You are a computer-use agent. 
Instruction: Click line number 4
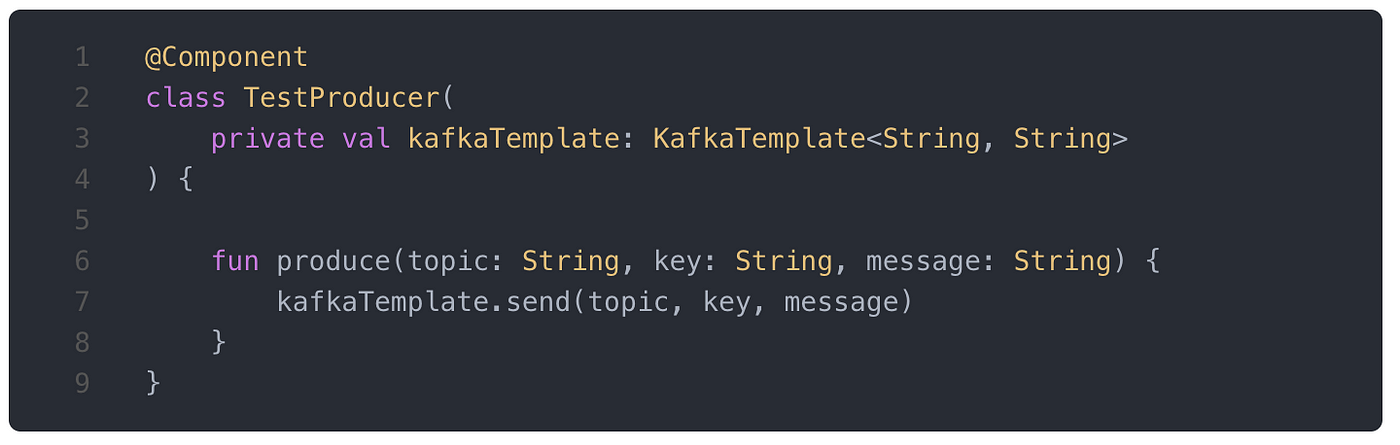tap(82, 180)
